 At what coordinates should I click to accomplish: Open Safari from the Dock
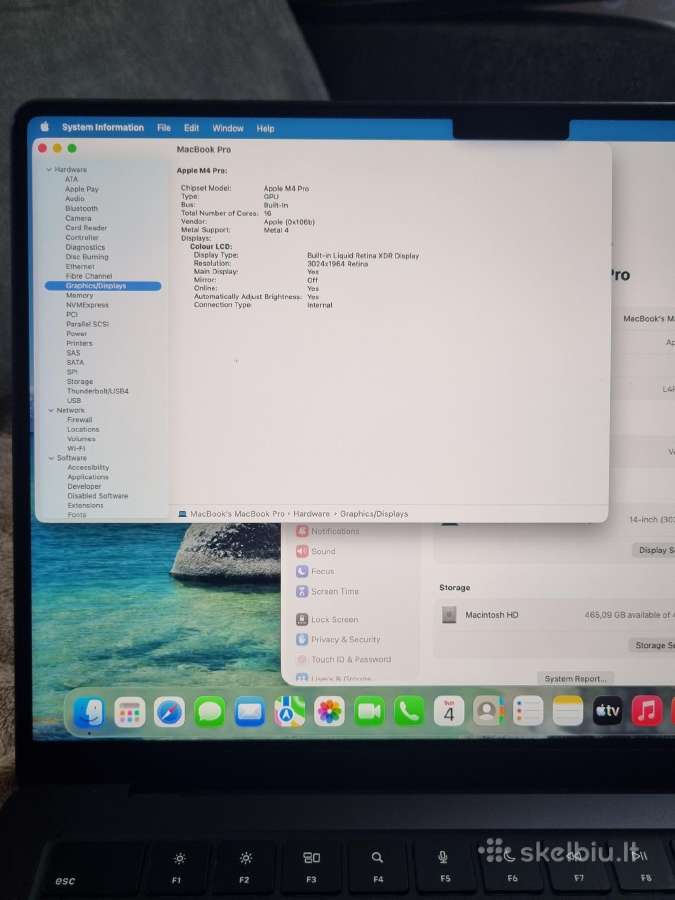tap(169, 712)
